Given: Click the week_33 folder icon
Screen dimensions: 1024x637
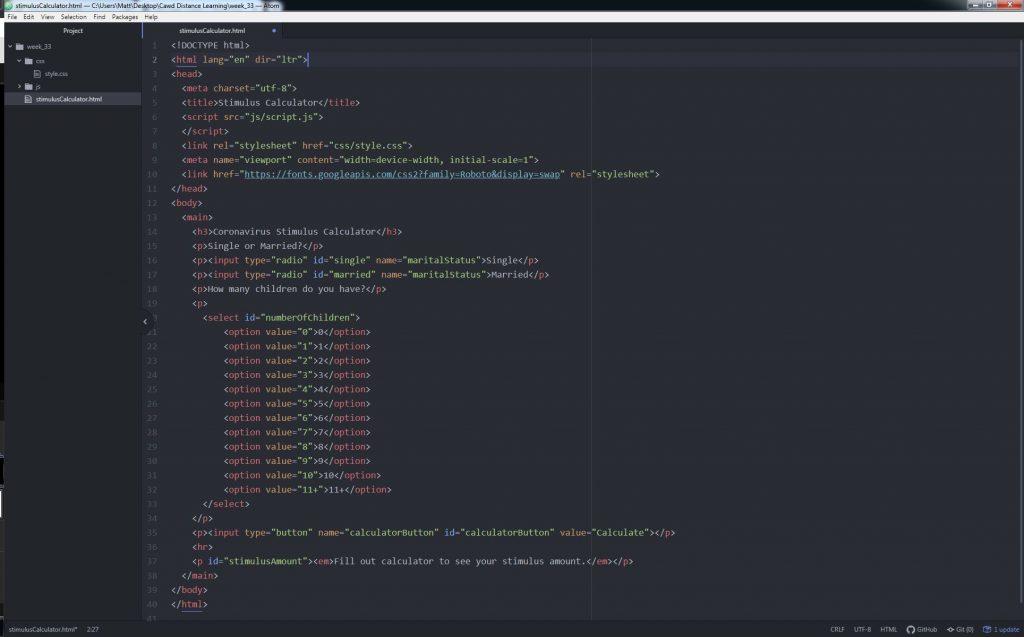Looking at the screenshot, I should click(20, 46).
